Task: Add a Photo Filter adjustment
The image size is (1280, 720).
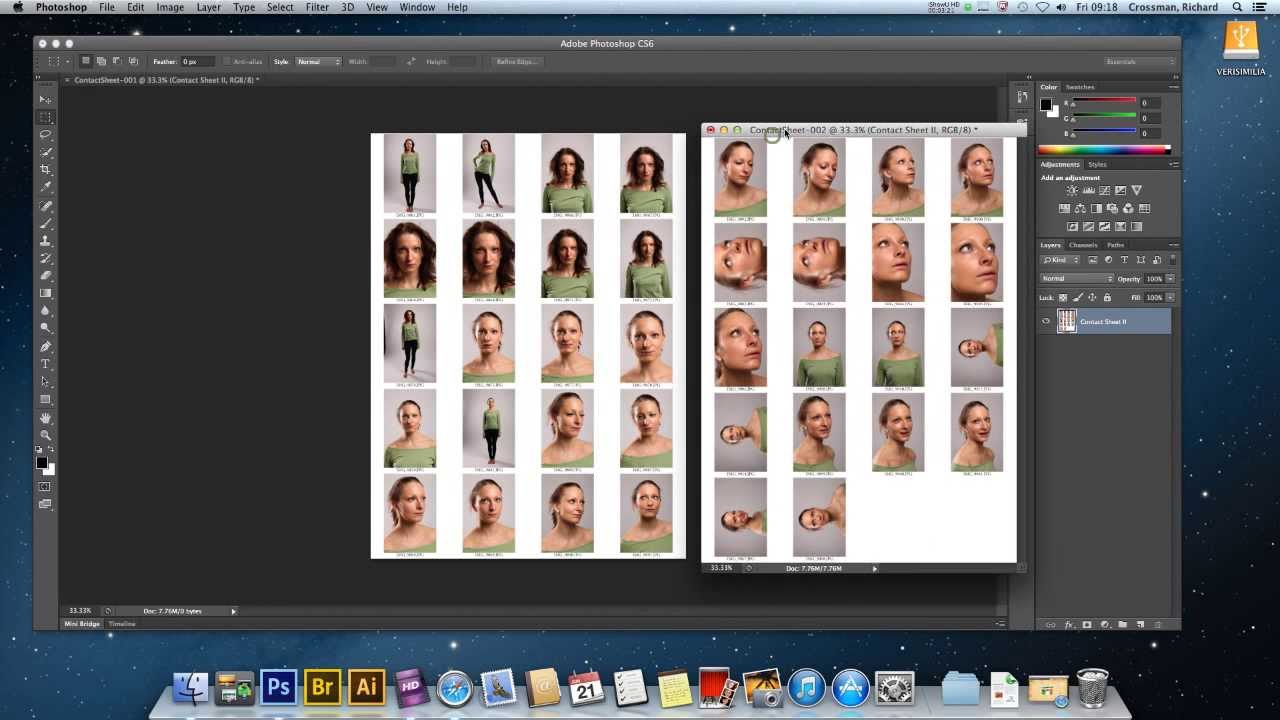Action: tap(1112, 208)
